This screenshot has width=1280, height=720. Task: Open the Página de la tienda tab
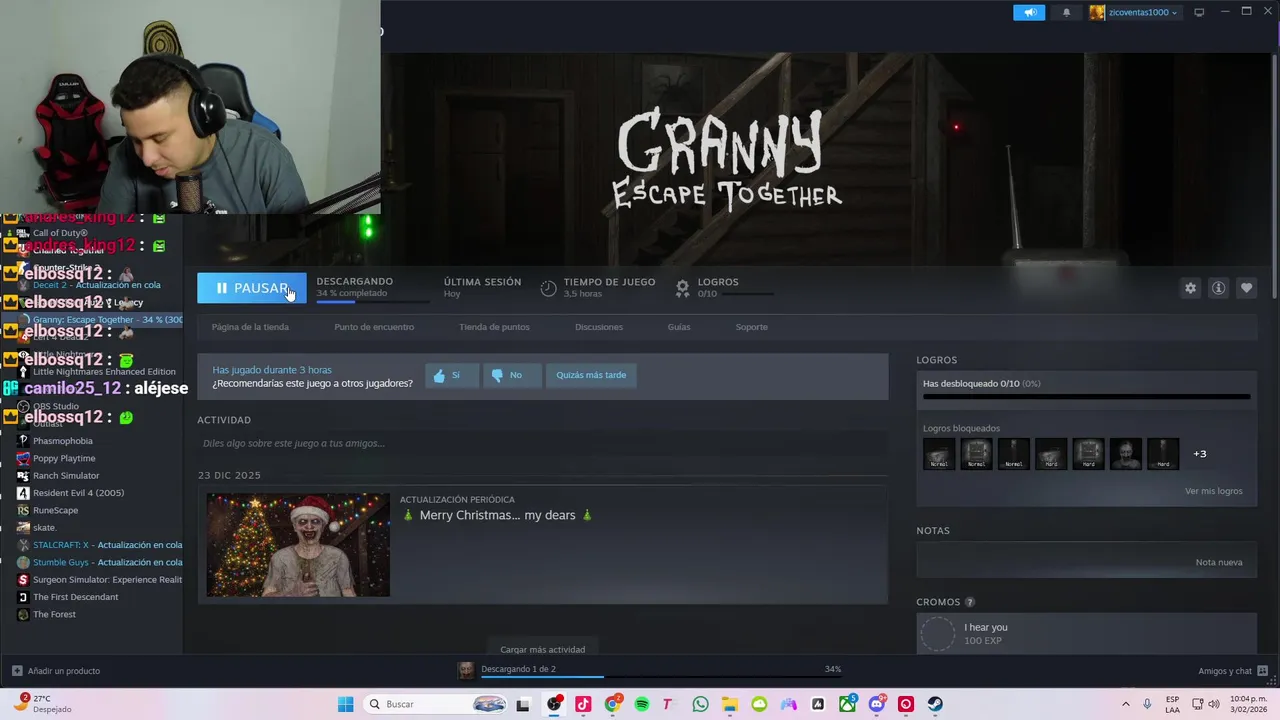click(250, 327)
